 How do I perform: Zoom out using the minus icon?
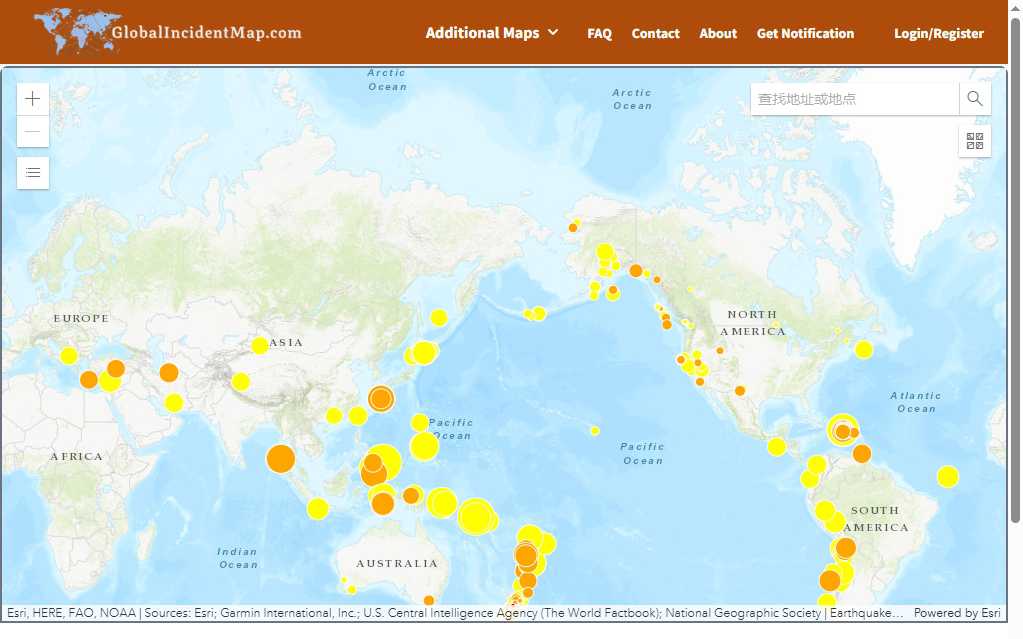click(32, 131)
